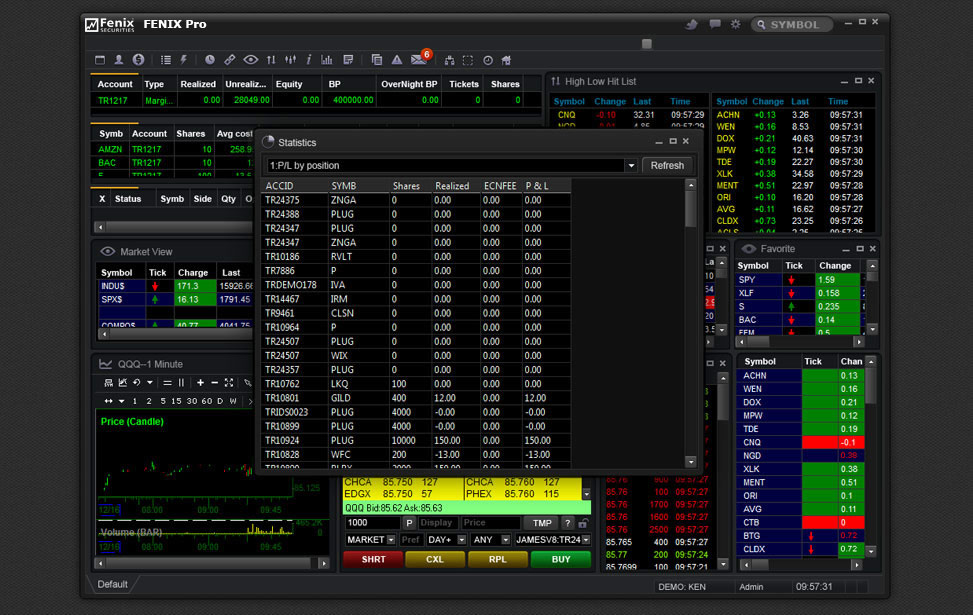This screenshot has height=615, width=973.
Task: Switch to the Default layout tab
Action: 112,585
